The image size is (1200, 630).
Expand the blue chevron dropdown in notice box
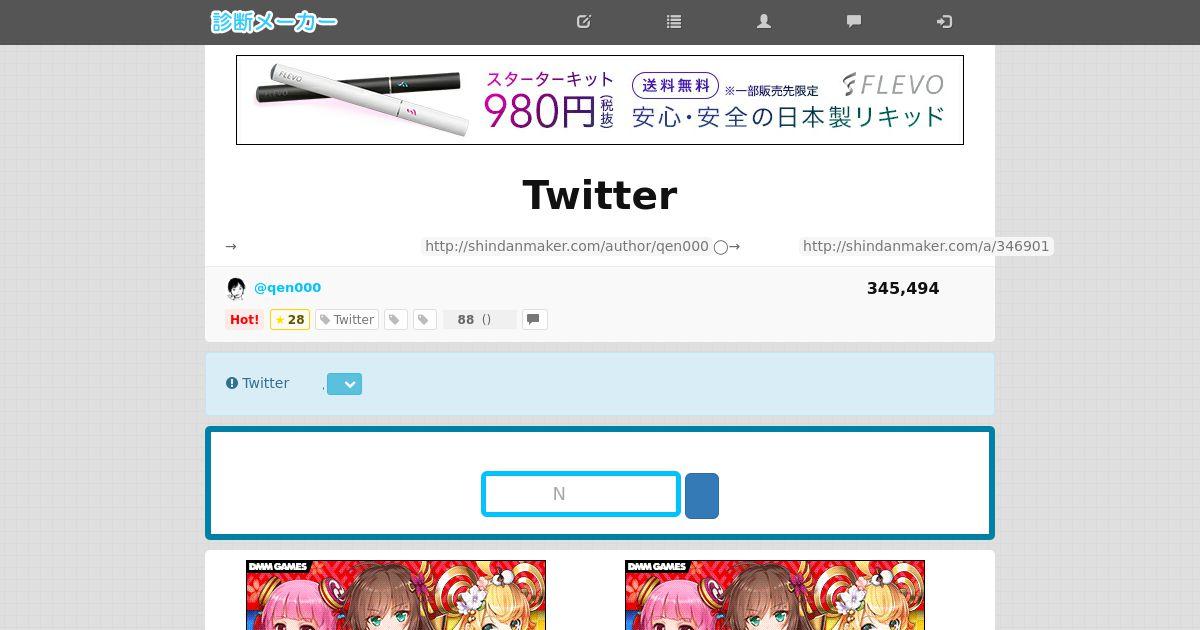click(x=344, y=384)
